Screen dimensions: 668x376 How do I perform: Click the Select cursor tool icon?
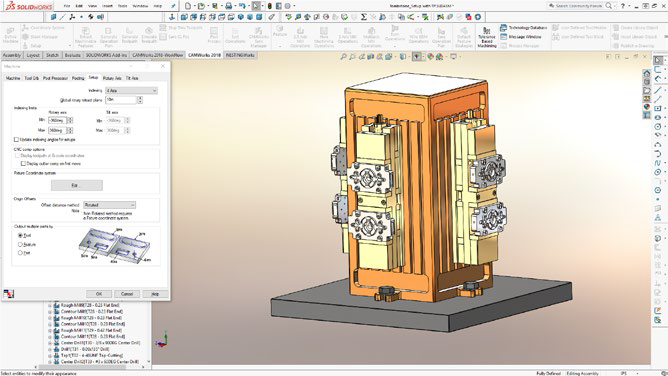point(256,6)
